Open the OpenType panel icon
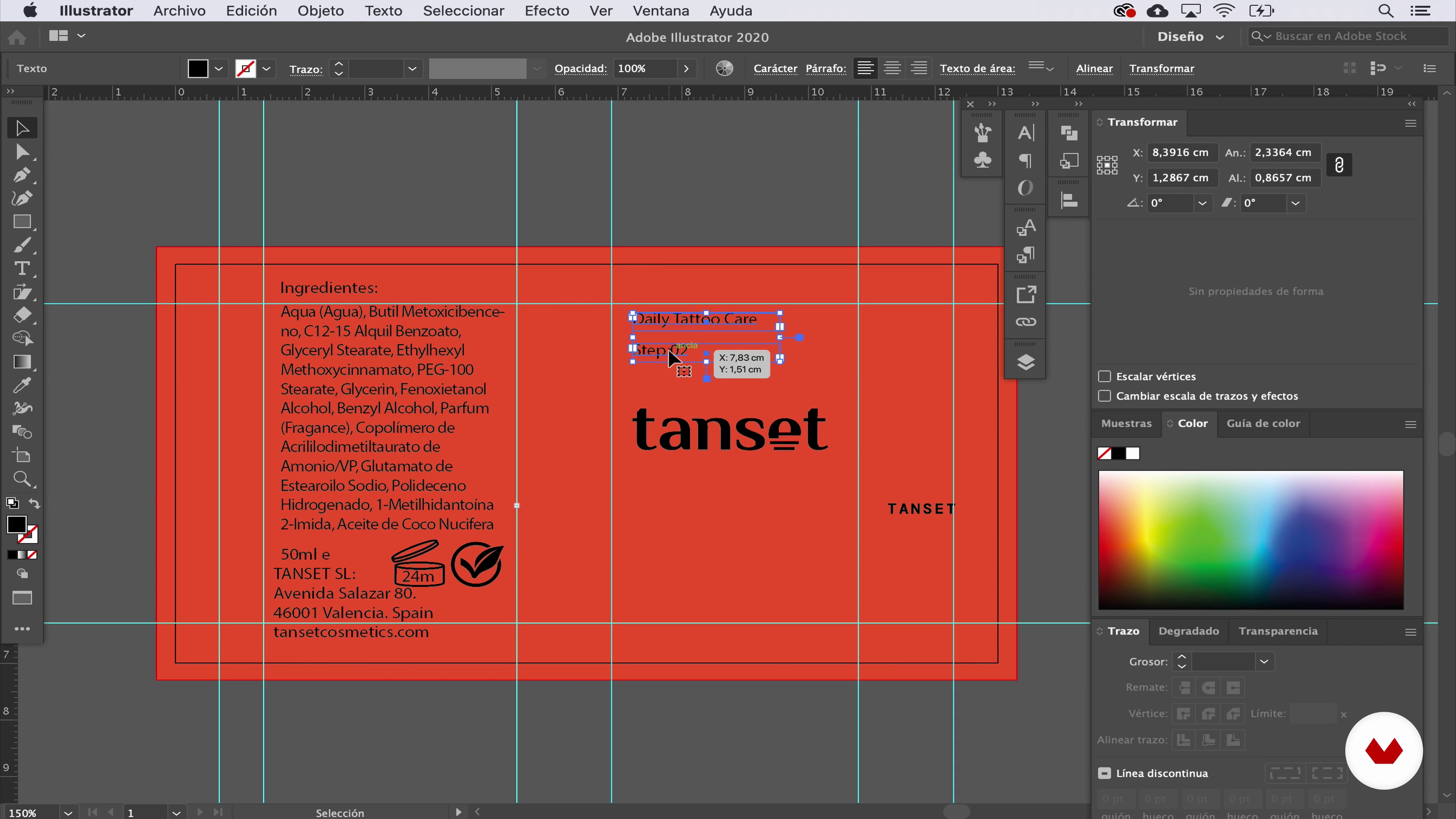Viewport: 1456px width, 819px height. (x=1025, y=188)
